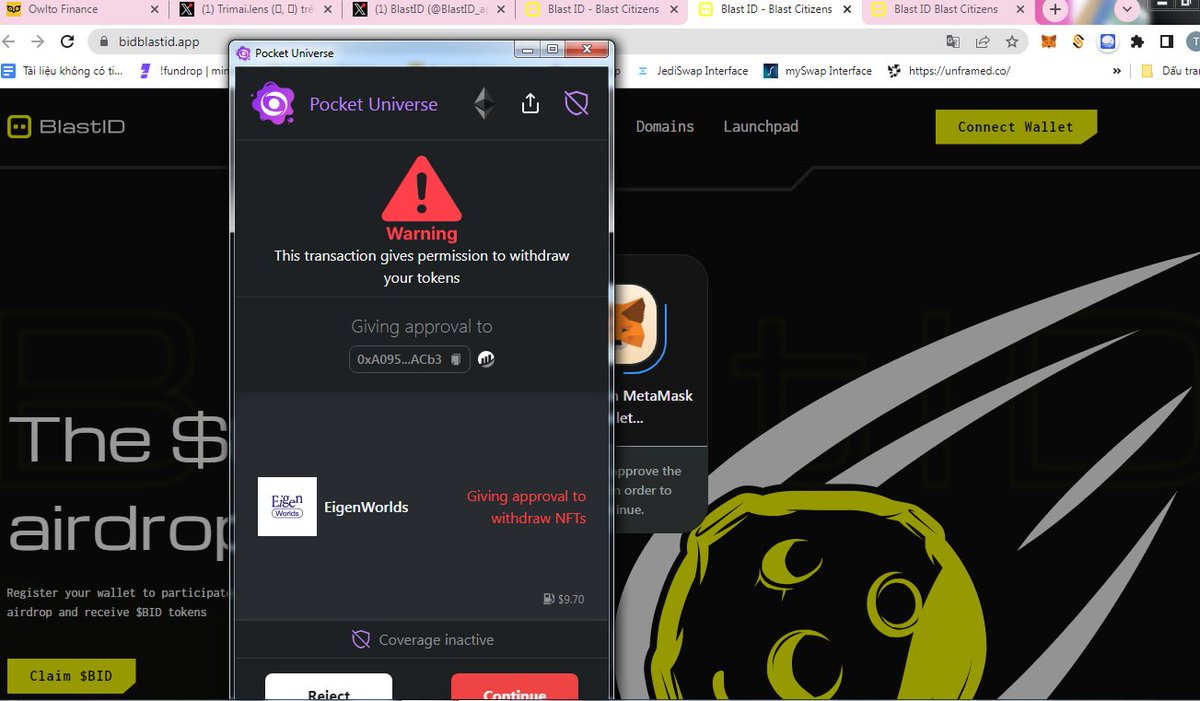Open the Extensions puzzle menu
This screenshot has height=701, width=1200.
click(1137, 42)
